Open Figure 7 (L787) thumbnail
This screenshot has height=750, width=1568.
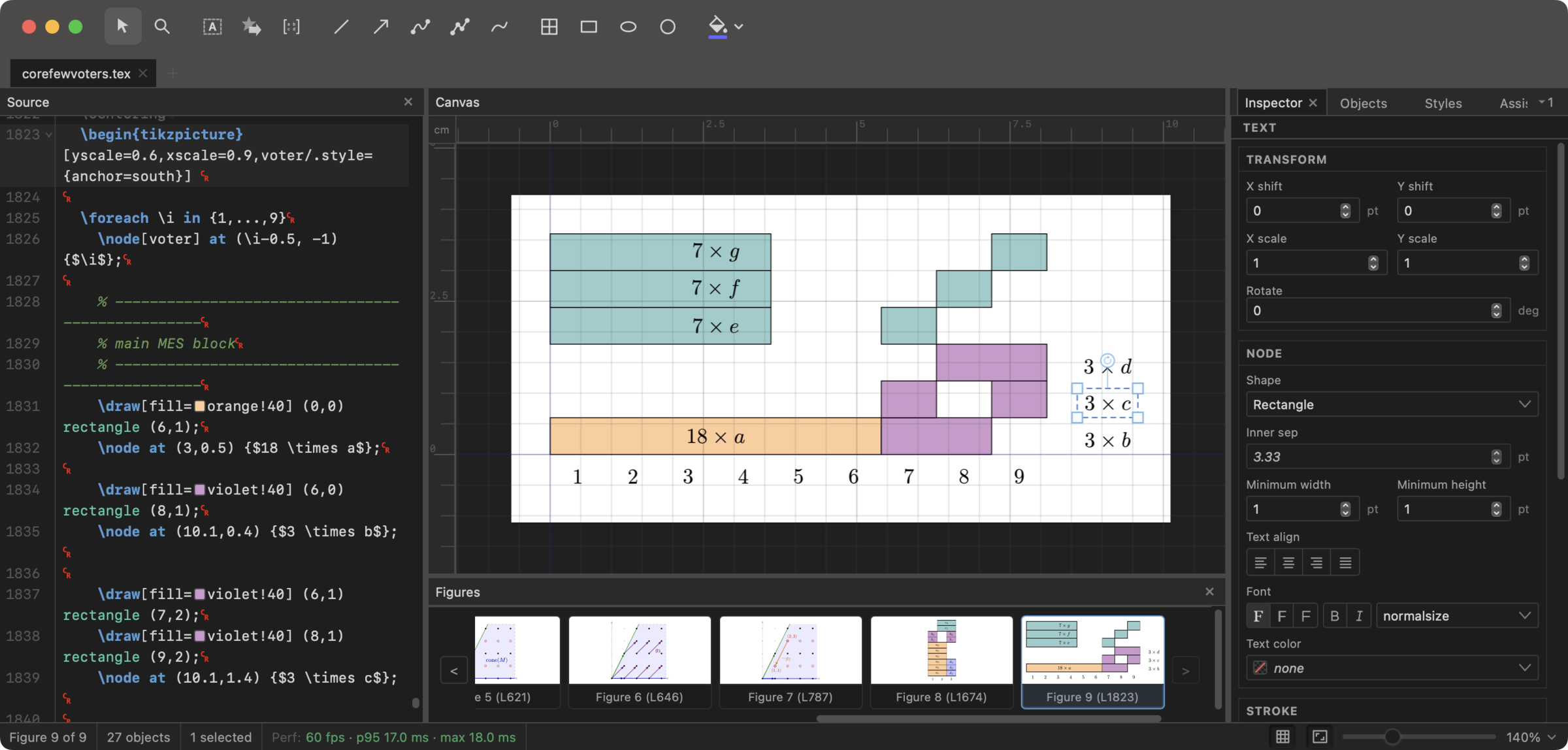coord(791,661)
